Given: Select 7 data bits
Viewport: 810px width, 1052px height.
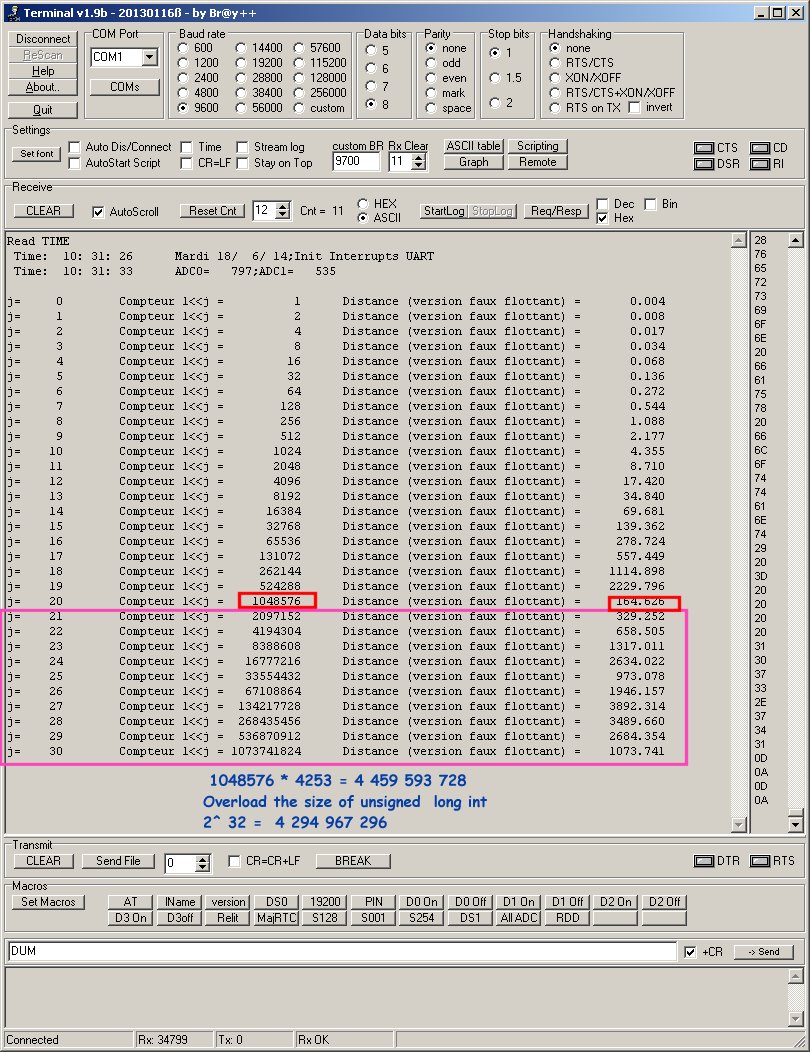Looking at the screenshot, I should (370, 86).
